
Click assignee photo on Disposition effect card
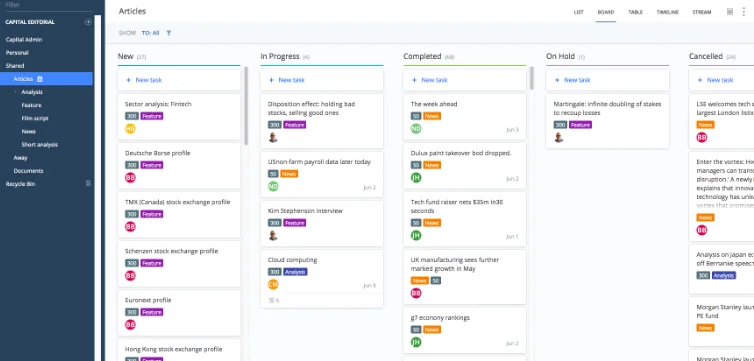(273, 137)
